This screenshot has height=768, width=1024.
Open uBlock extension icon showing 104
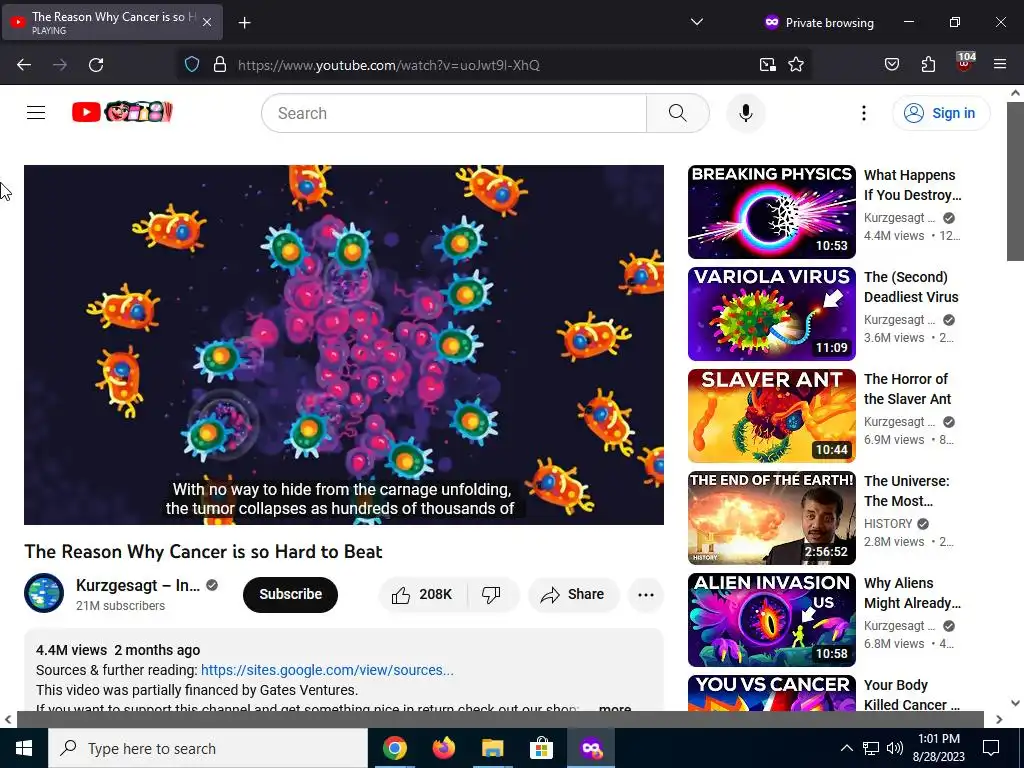965,63
